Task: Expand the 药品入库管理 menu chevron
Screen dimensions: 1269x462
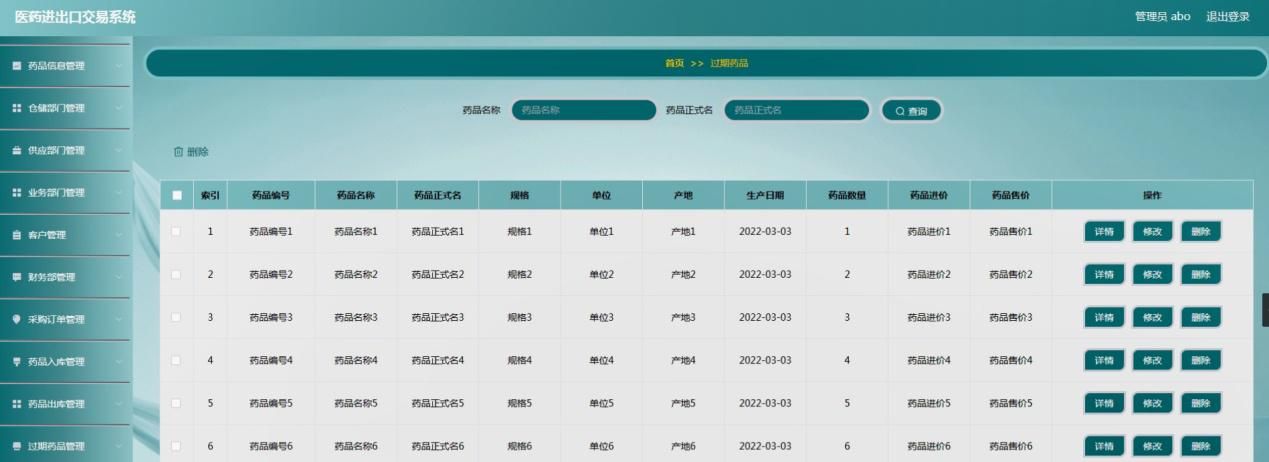Action: coord(118,362)
